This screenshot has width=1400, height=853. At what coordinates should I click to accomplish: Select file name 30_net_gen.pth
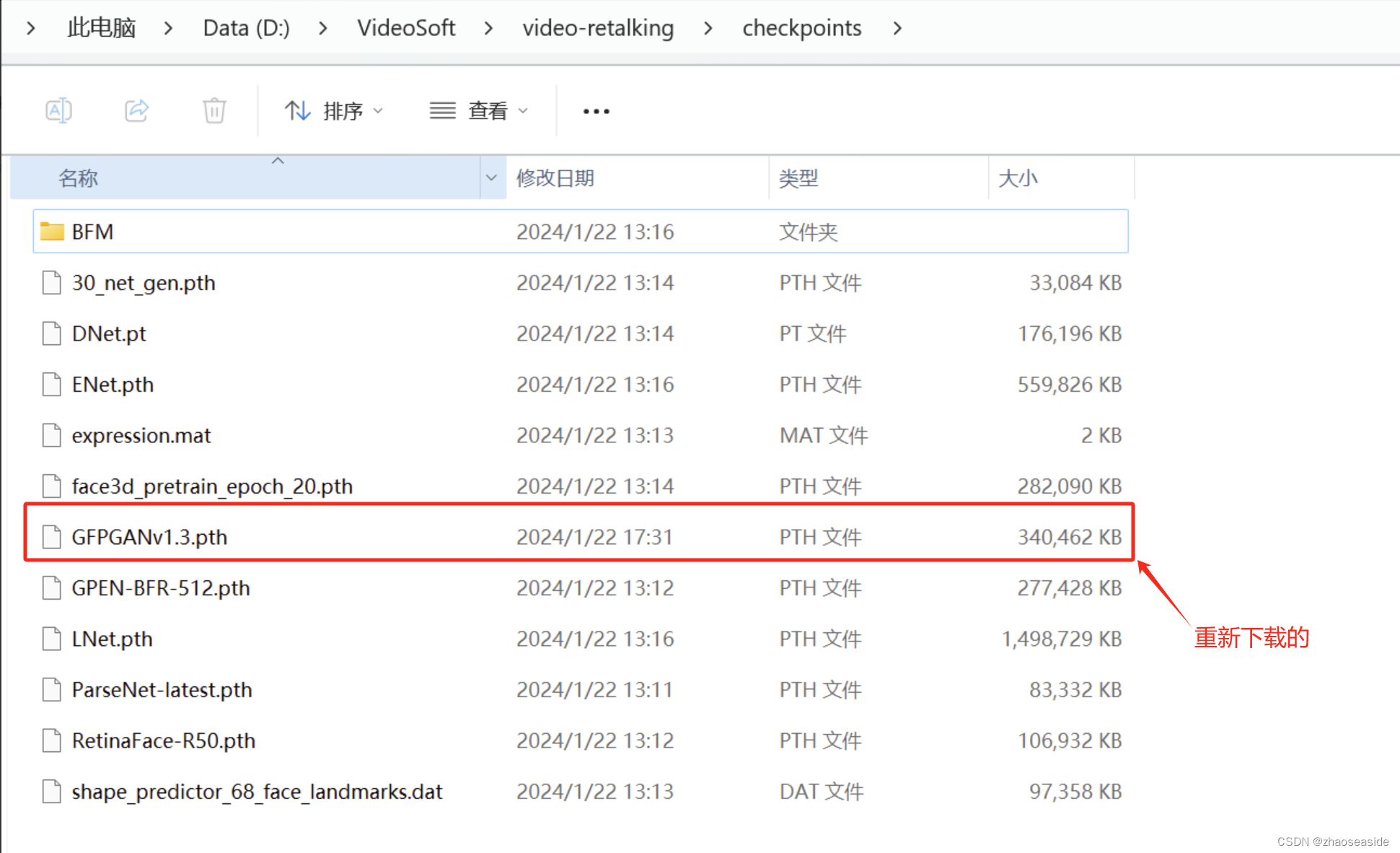(144, 283)
